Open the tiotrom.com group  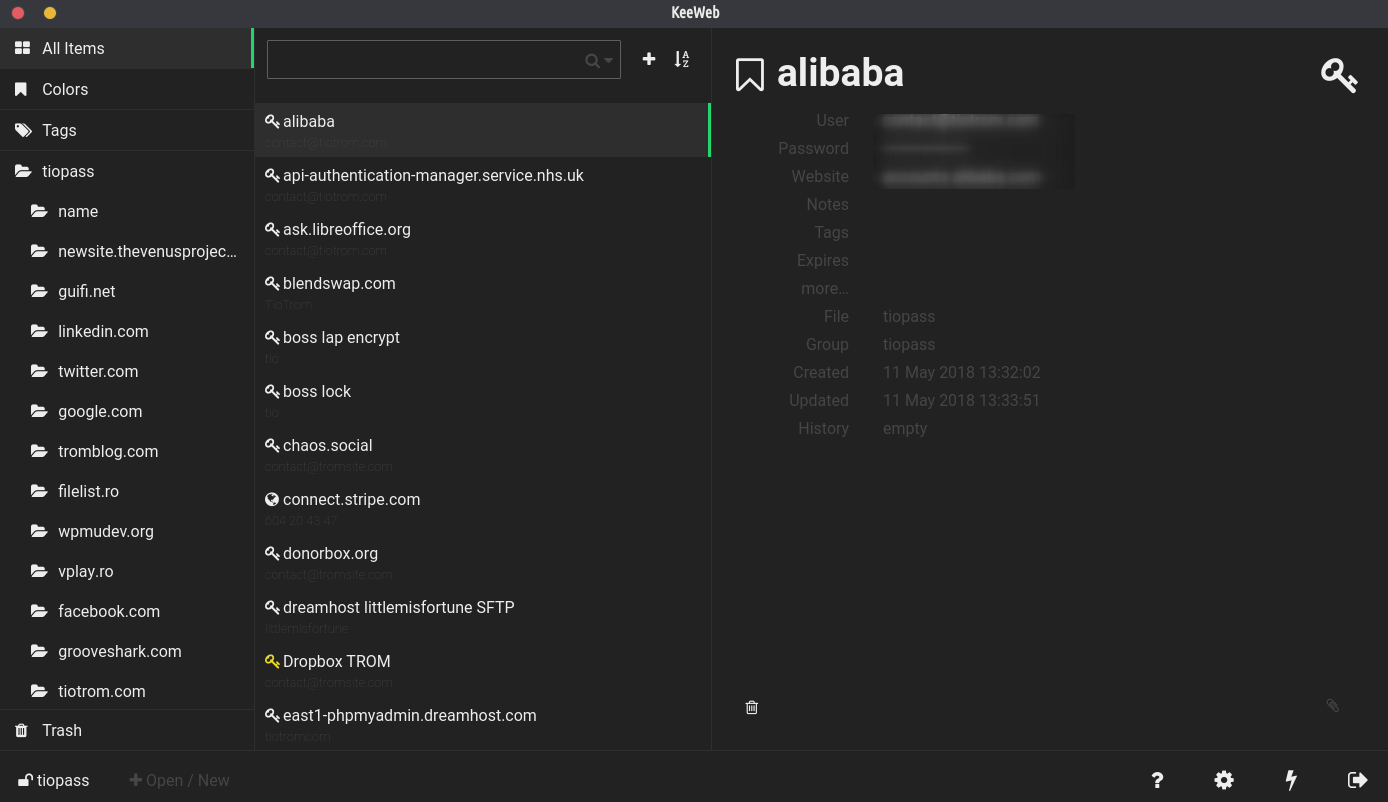(127, 691)
